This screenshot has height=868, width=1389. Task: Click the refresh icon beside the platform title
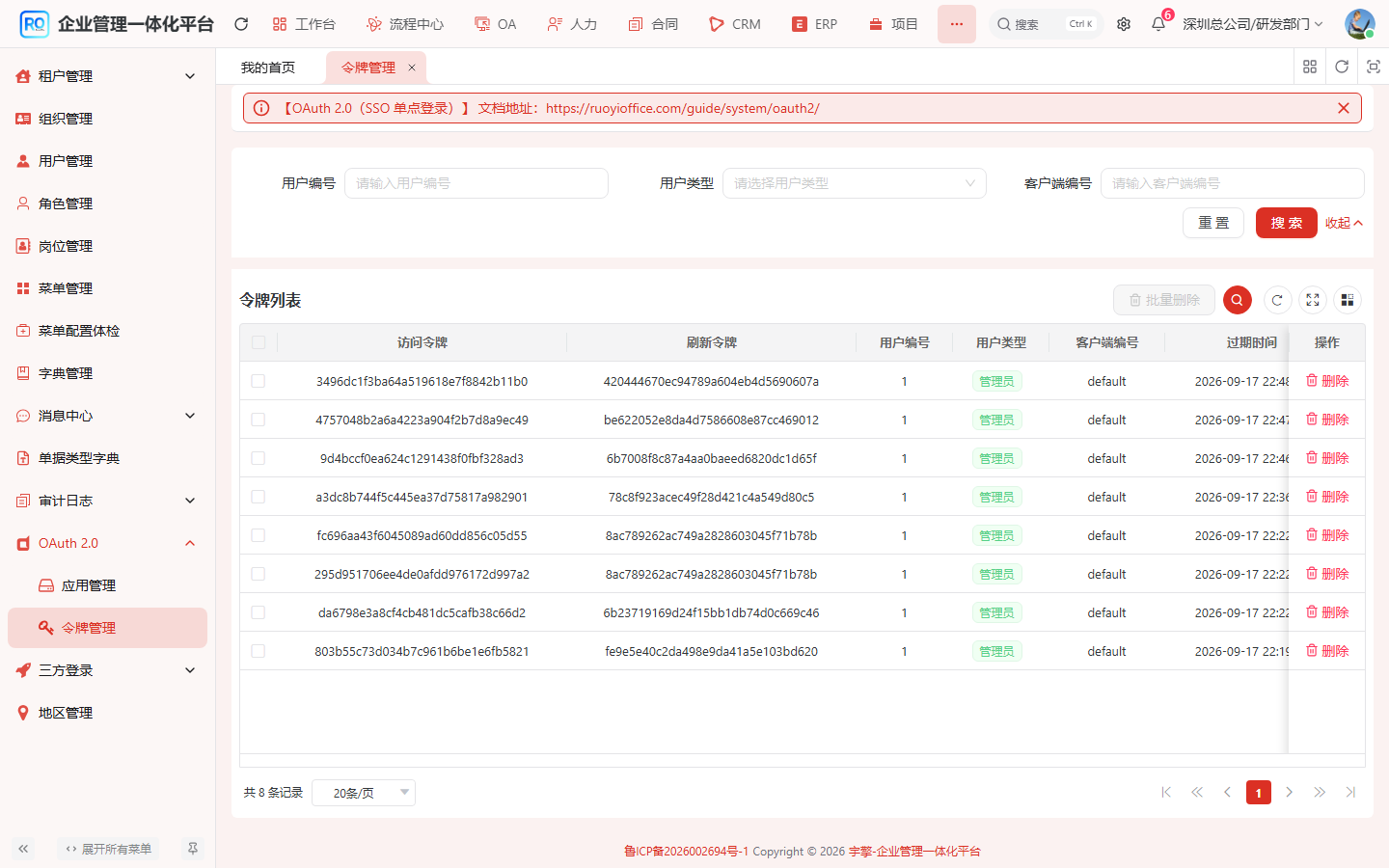tap(241, 24)
